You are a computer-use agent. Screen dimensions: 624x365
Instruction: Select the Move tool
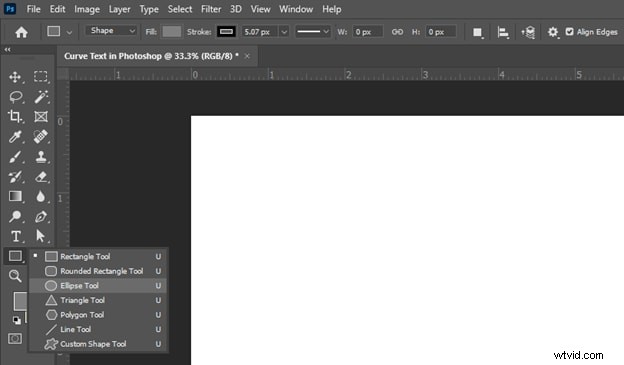coord(15,77)
